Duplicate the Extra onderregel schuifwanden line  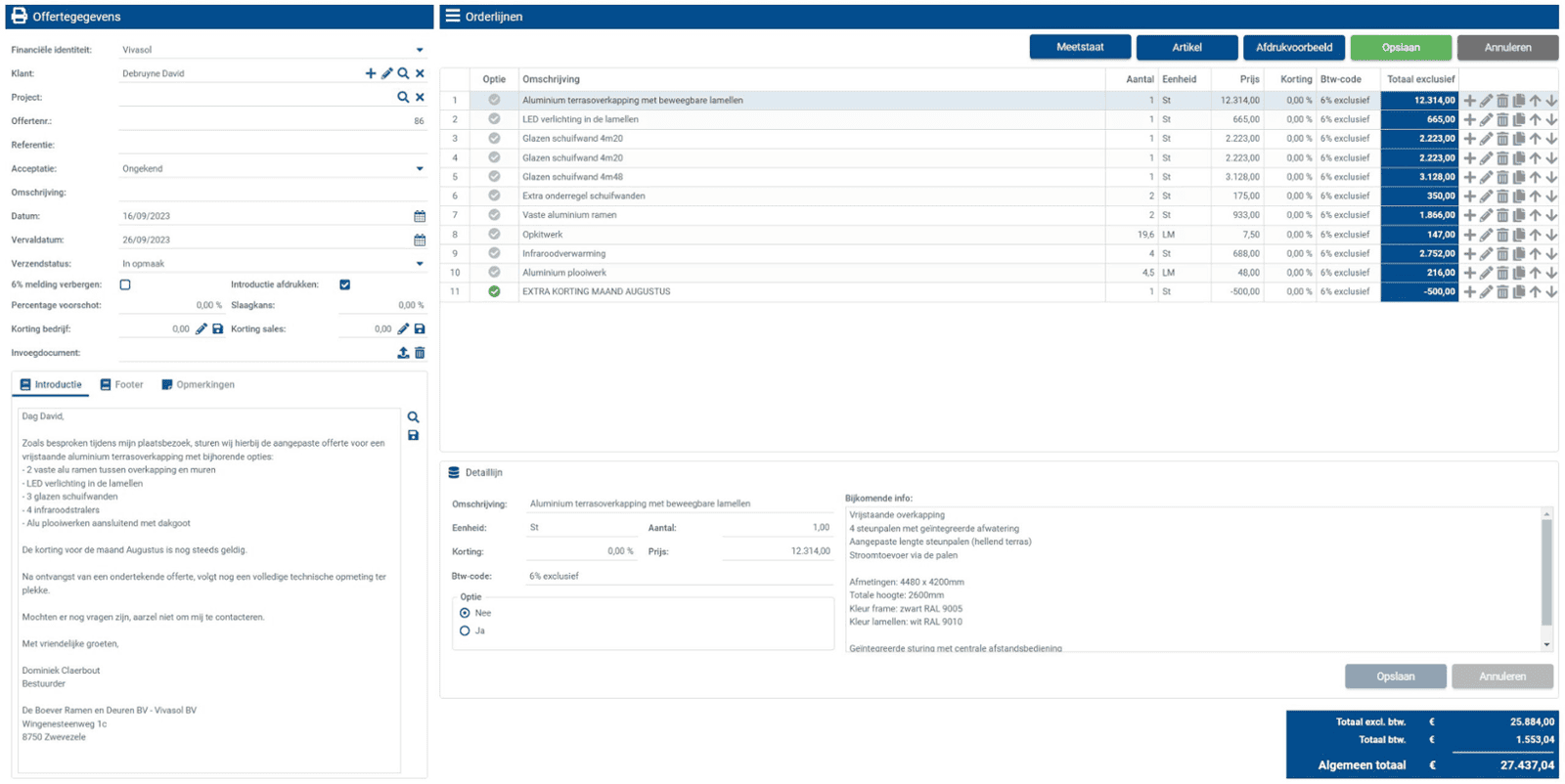pyautogui.click(x=1519, y=196)
